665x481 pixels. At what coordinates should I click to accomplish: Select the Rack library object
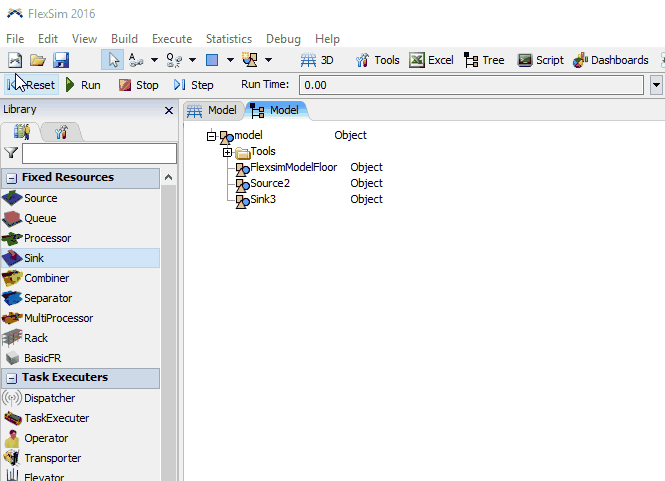81,338
